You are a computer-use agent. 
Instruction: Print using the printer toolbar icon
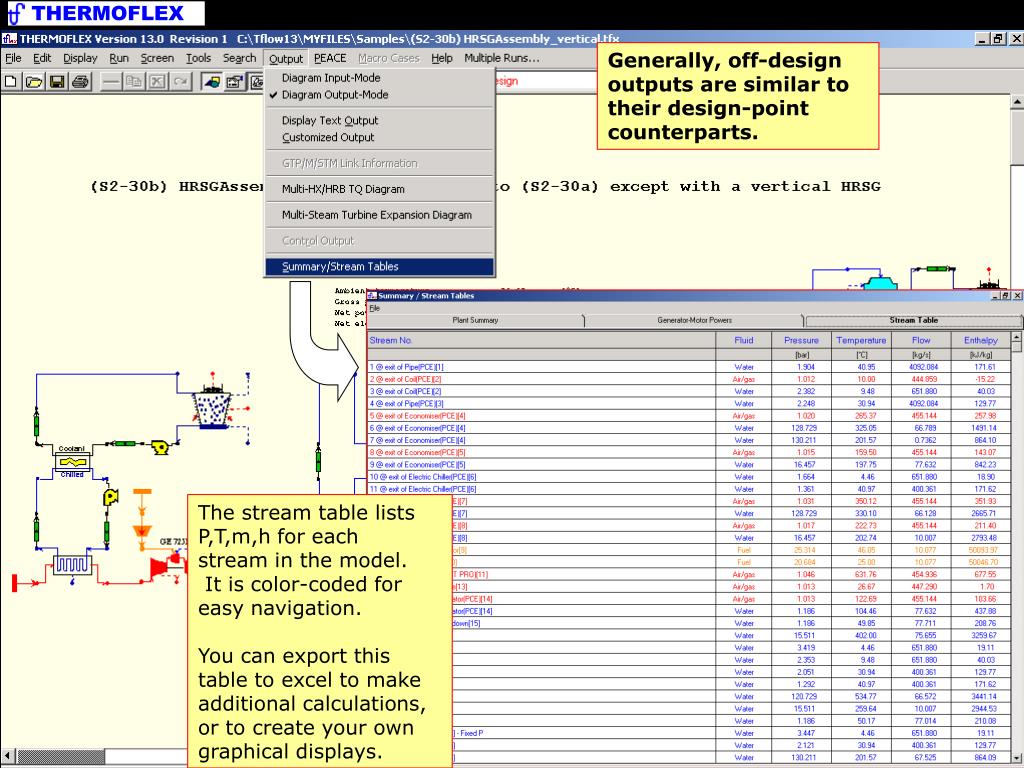80,82
